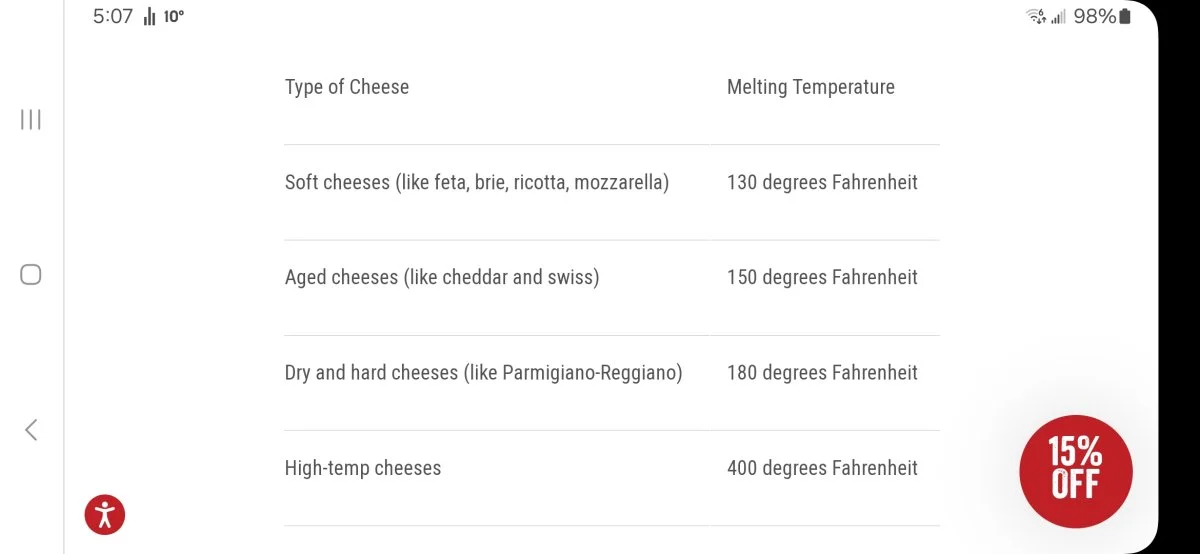This screenshot has height=554, width=1200.
Task: Tap the Wi-Fi signal icon
Action: click(1036, 16)
